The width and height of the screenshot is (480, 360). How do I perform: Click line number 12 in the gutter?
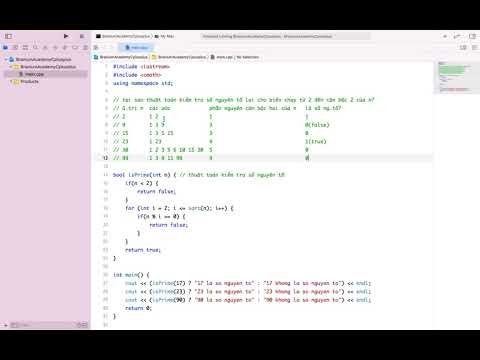click(105, 158)
